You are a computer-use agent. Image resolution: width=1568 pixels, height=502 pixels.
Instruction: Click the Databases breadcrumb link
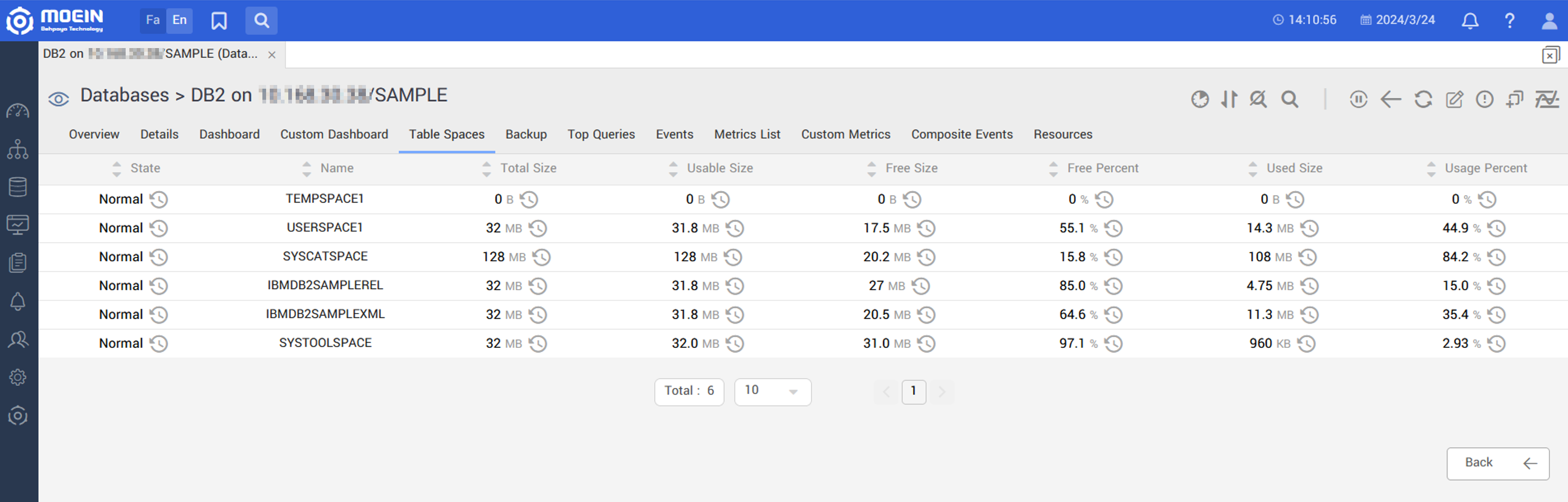125,96
